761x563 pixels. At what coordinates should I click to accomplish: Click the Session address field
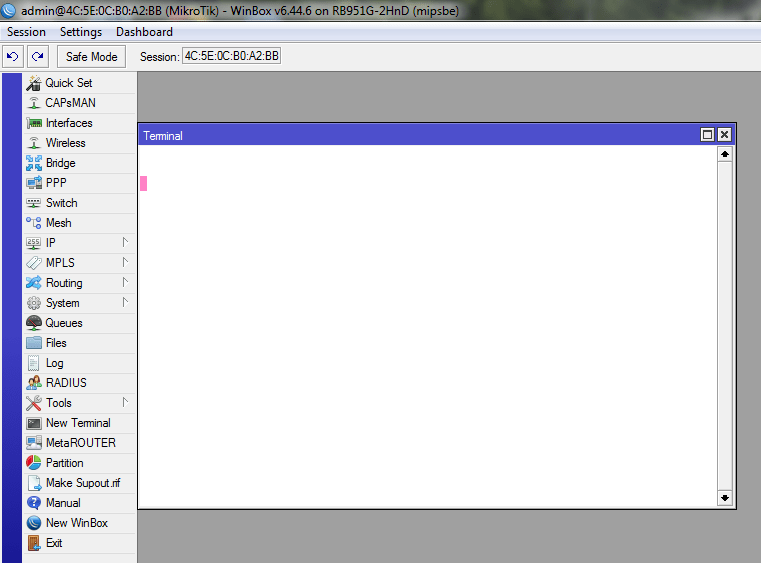(x=231, y=56)
